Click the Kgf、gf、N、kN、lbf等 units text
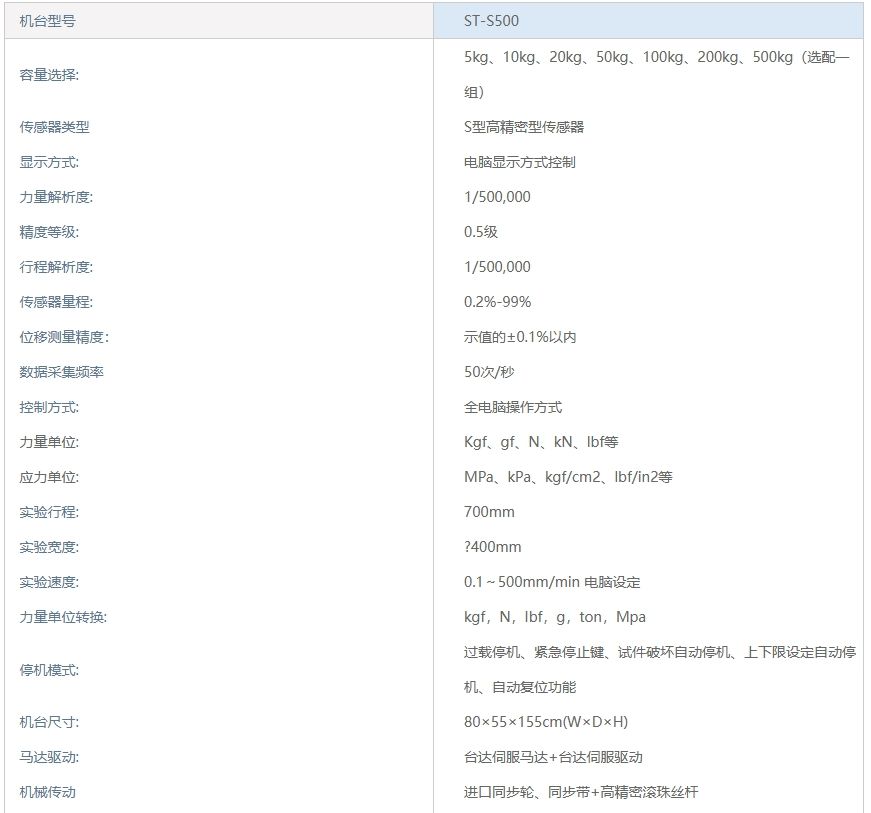Viewport: 871px width, 813px height. (541, 442)
